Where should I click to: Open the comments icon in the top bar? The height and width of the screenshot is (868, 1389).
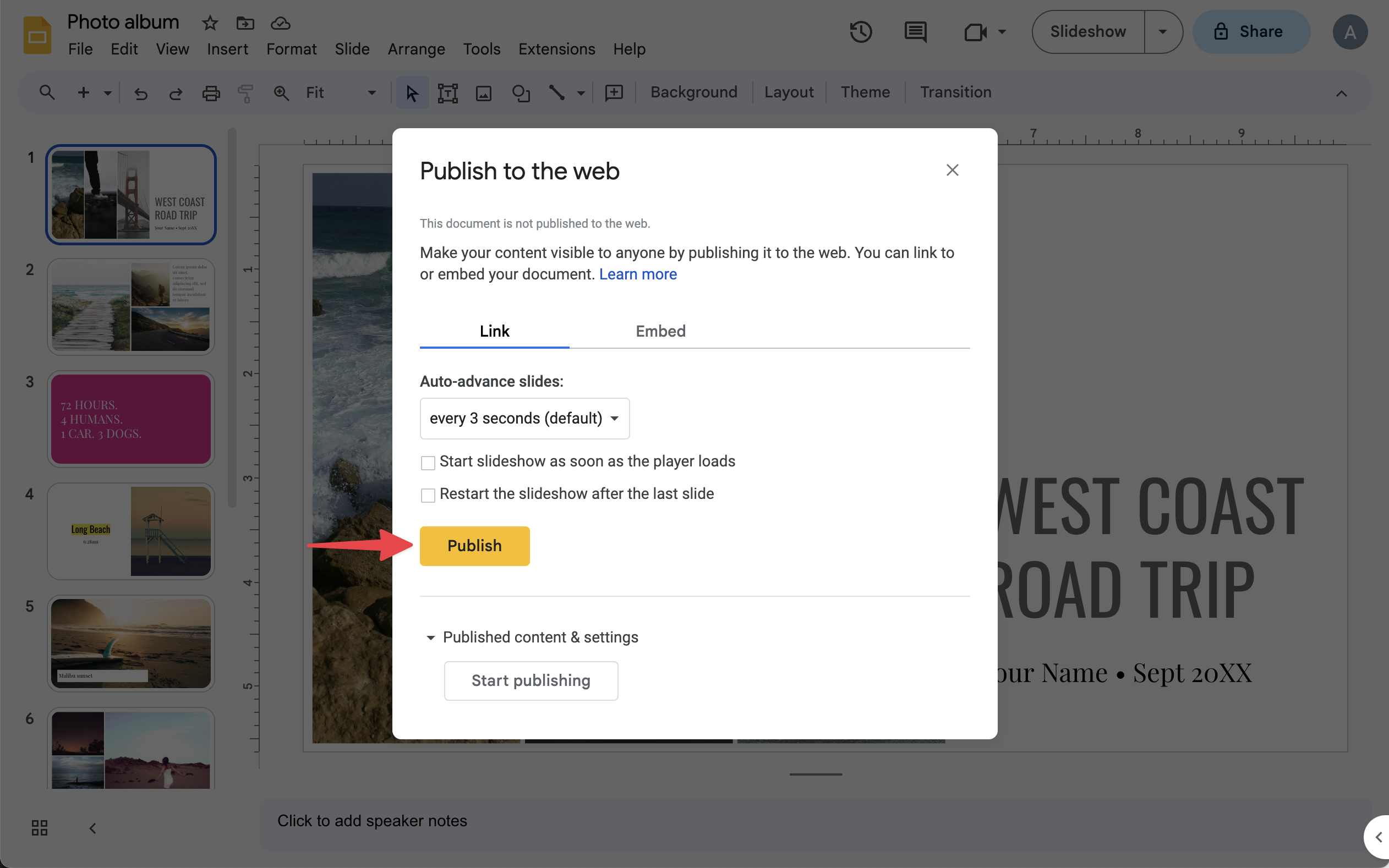tap(914, 31)
